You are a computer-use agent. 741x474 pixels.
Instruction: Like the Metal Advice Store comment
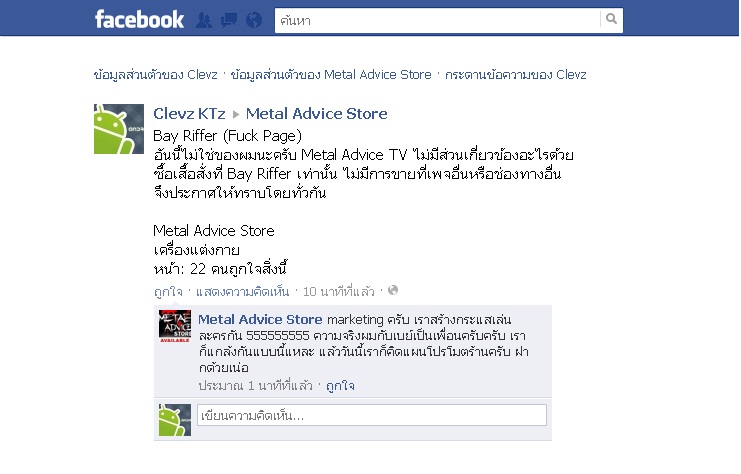coord(340,386)
